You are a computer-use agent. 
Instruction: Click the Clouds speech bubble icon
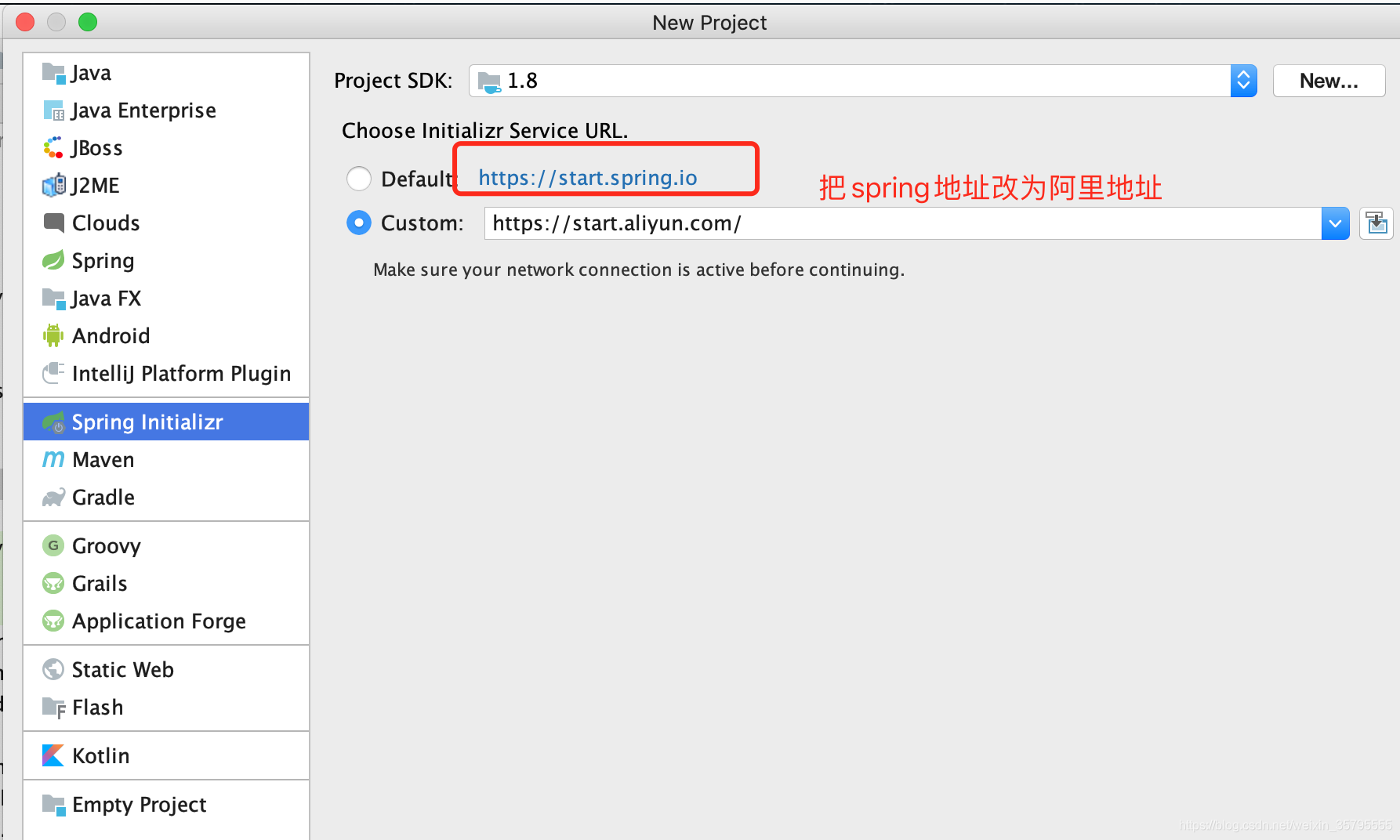coord(53,223)
